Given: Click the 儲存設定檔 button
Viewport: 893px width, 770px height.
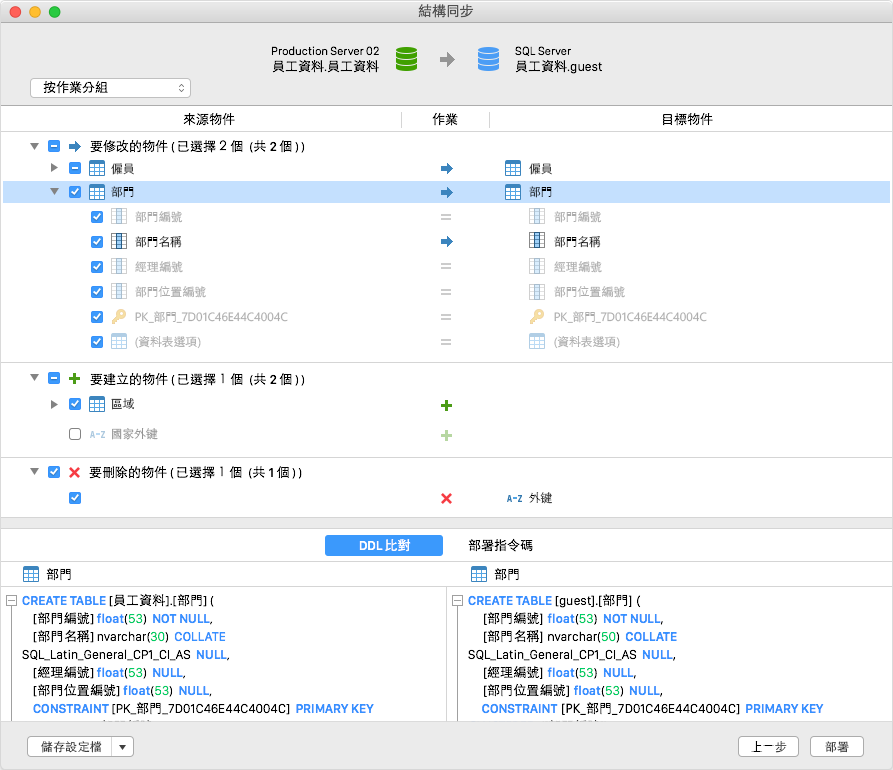Looking at the screenshot, I should click(70, 747).
